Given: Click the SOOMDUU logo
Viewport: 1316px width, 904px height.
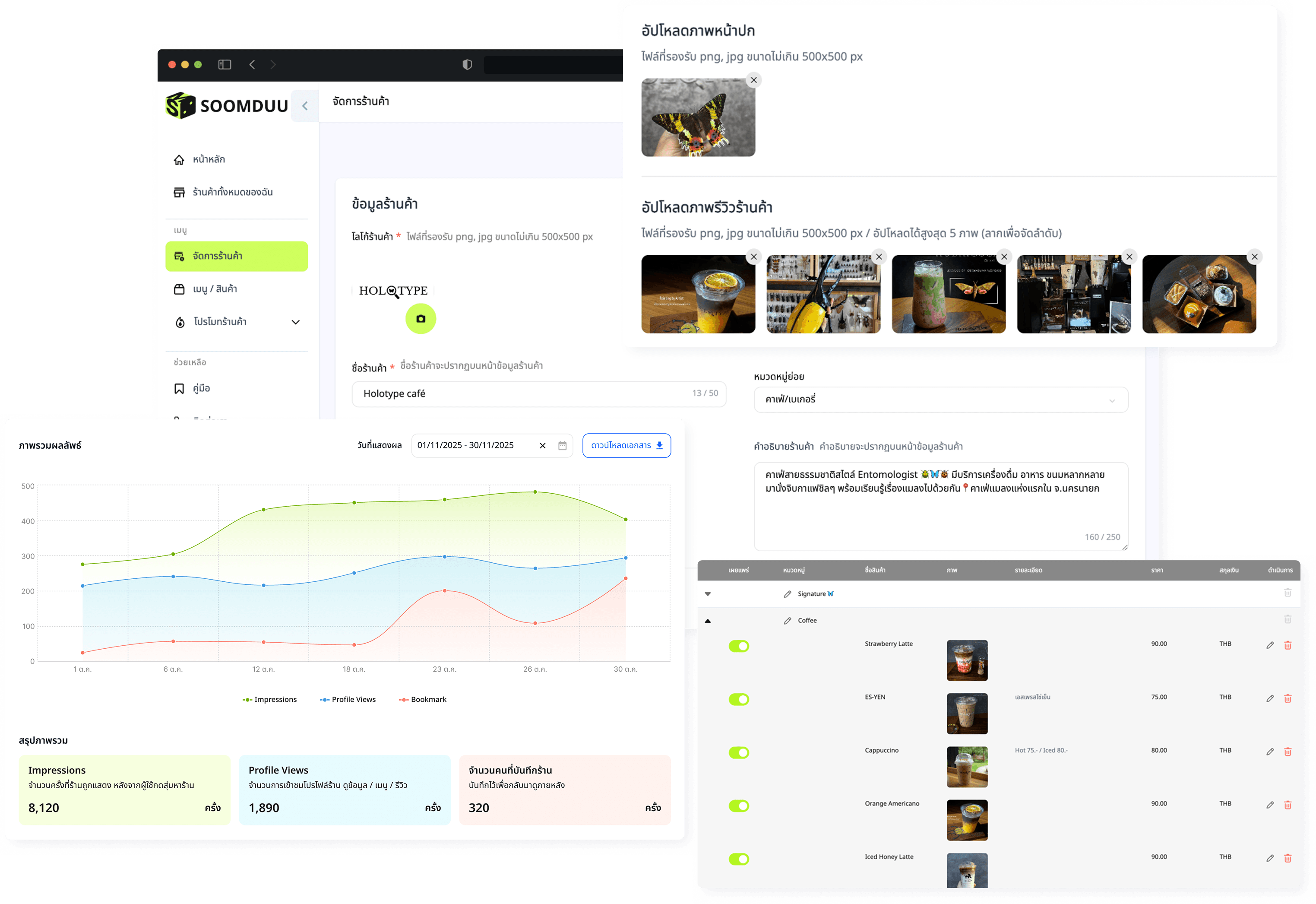Looking at the screenshot, I should tap(227, 105).
